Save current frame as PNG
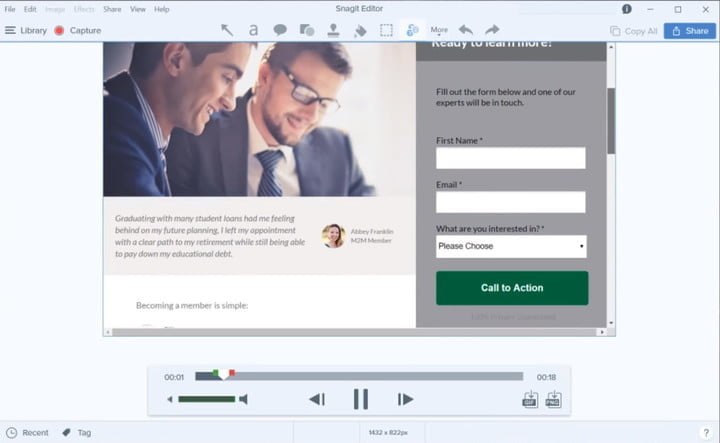 (x=553, y=400)
